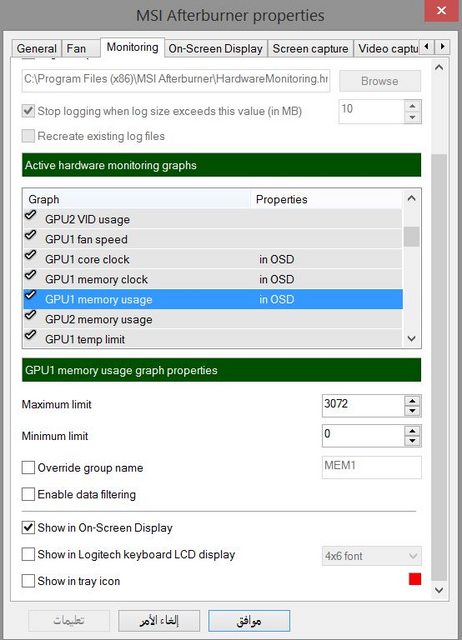Viewport: 462px width, 640px height.
Task: Increase Minimum limit with up spinner
Action: [x=412, y=431]
